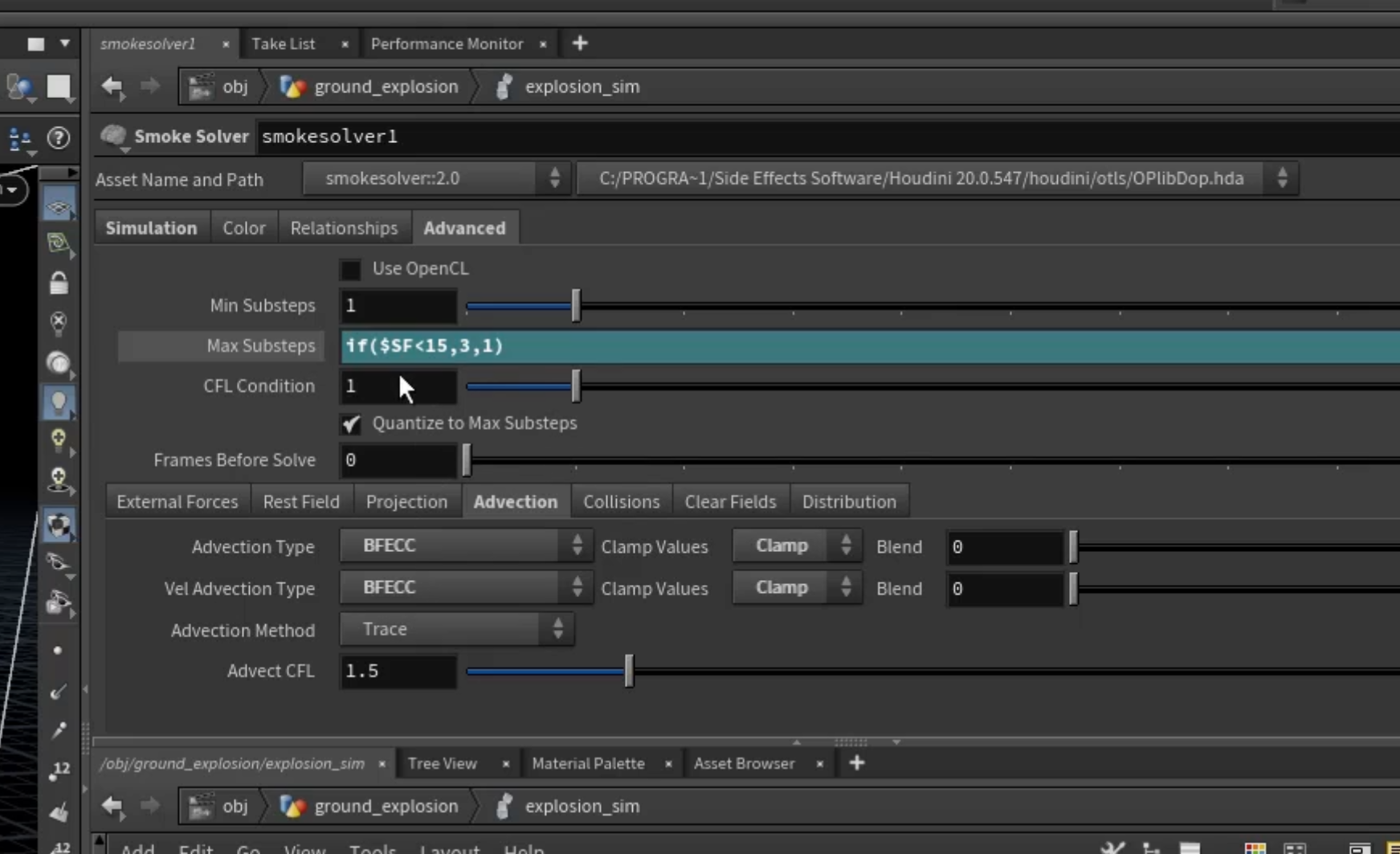Click explosion_sim in upper path bar
Screen dimensions: 1400x854
582,87
